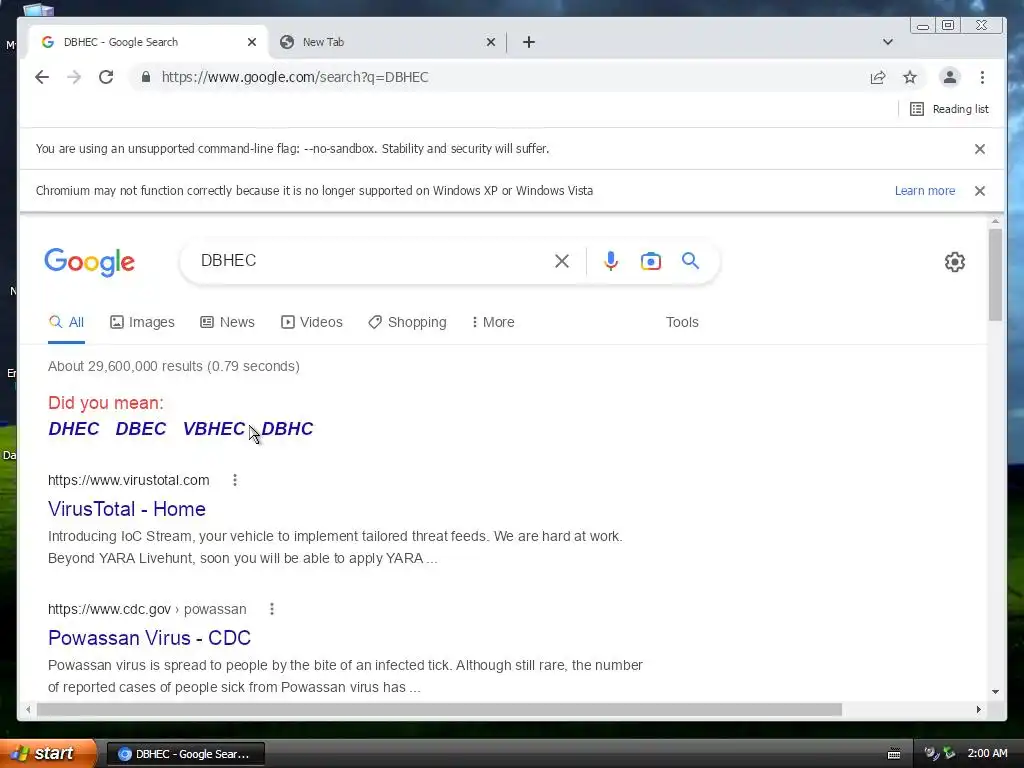Click the 2:00 AM taskbar clock
Screen dimensions: 1024x768
pyautogui.click(x=987, y=753)
